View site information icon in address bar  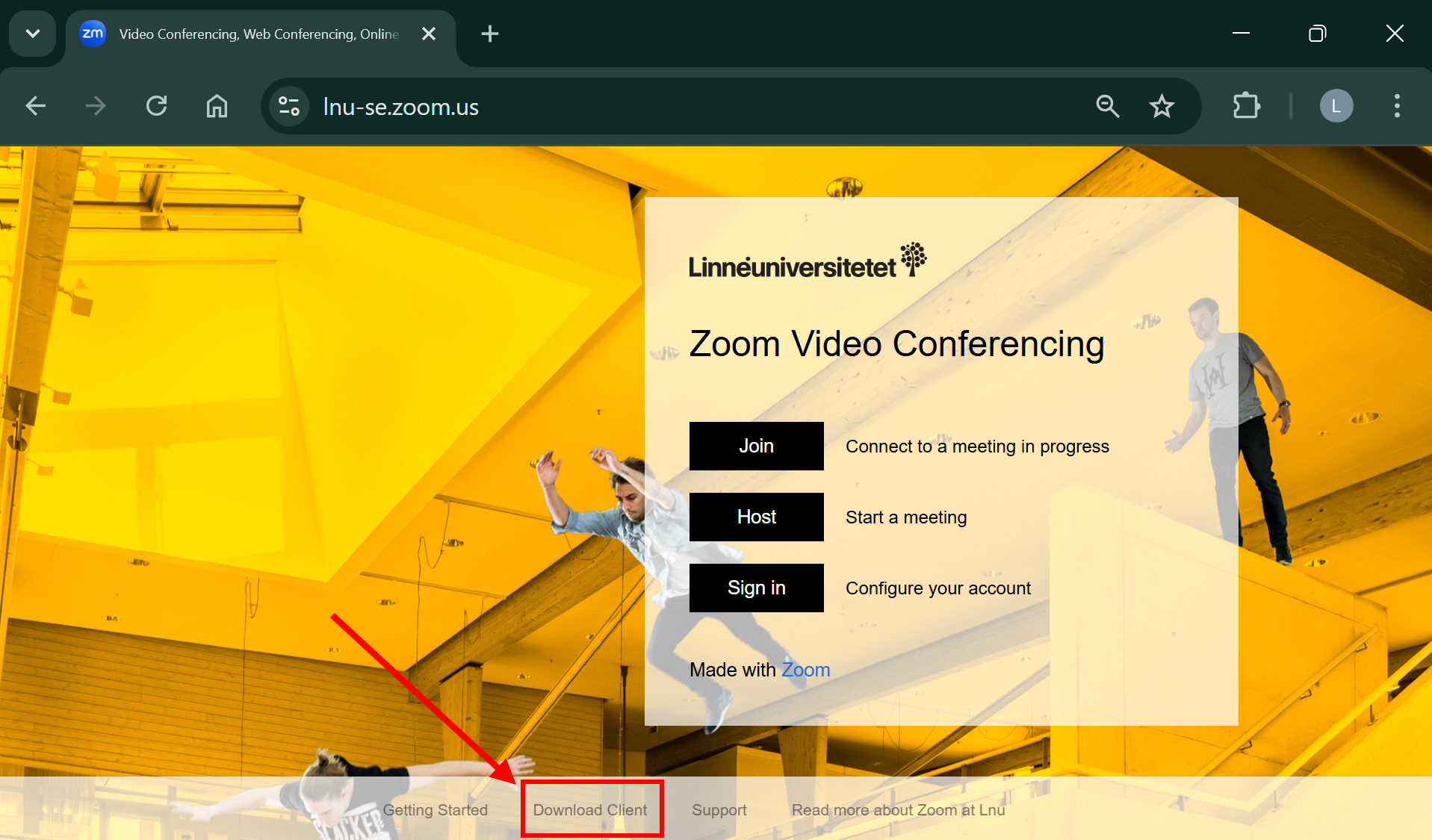click(289, 106)
